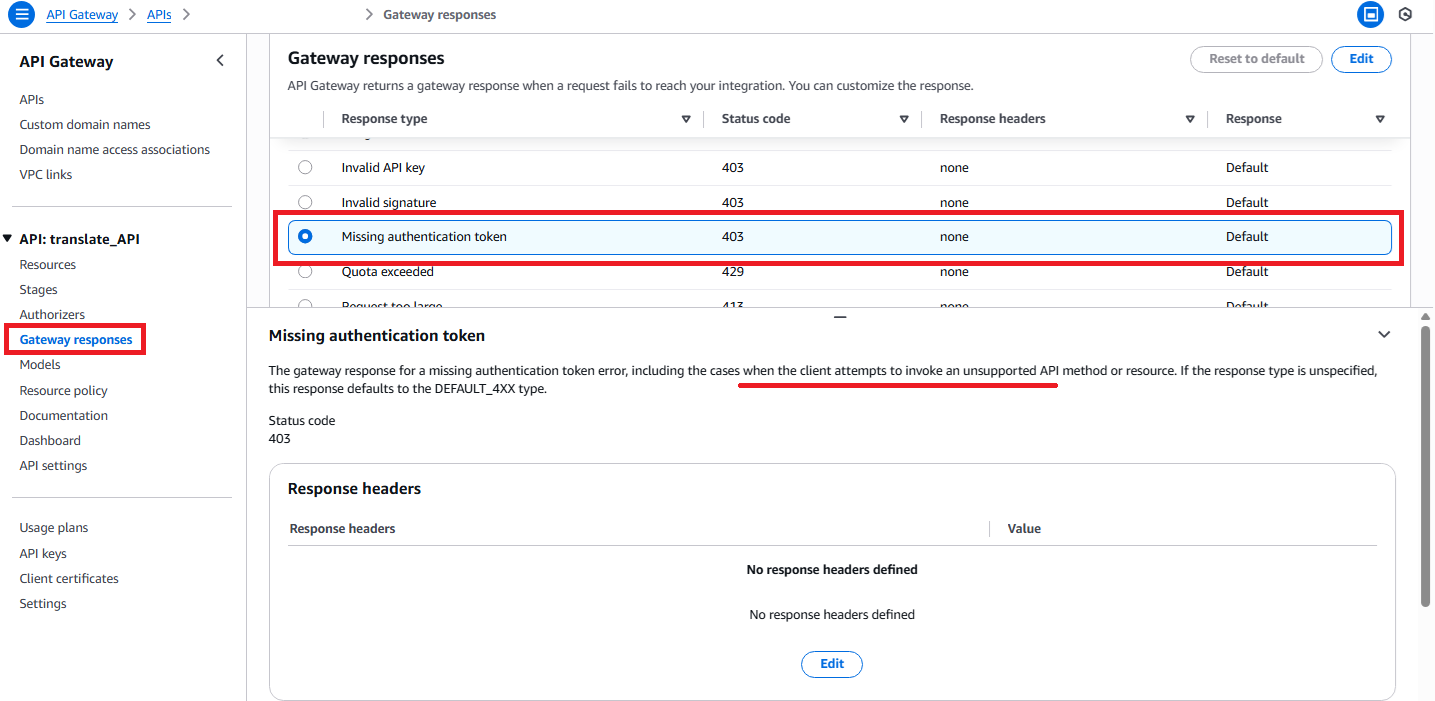This screenshot has height=701, width=1435.
Task: Collapse the API Gateway side panel
Action: pyautogui.click(x=220, y=61)
